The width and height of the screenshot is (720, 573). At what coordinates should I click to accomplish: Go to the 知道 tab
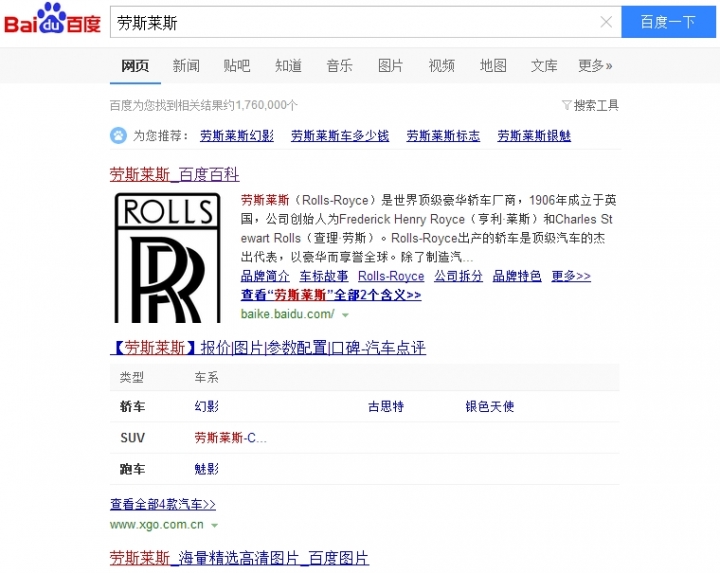click(x=288, y=66)
